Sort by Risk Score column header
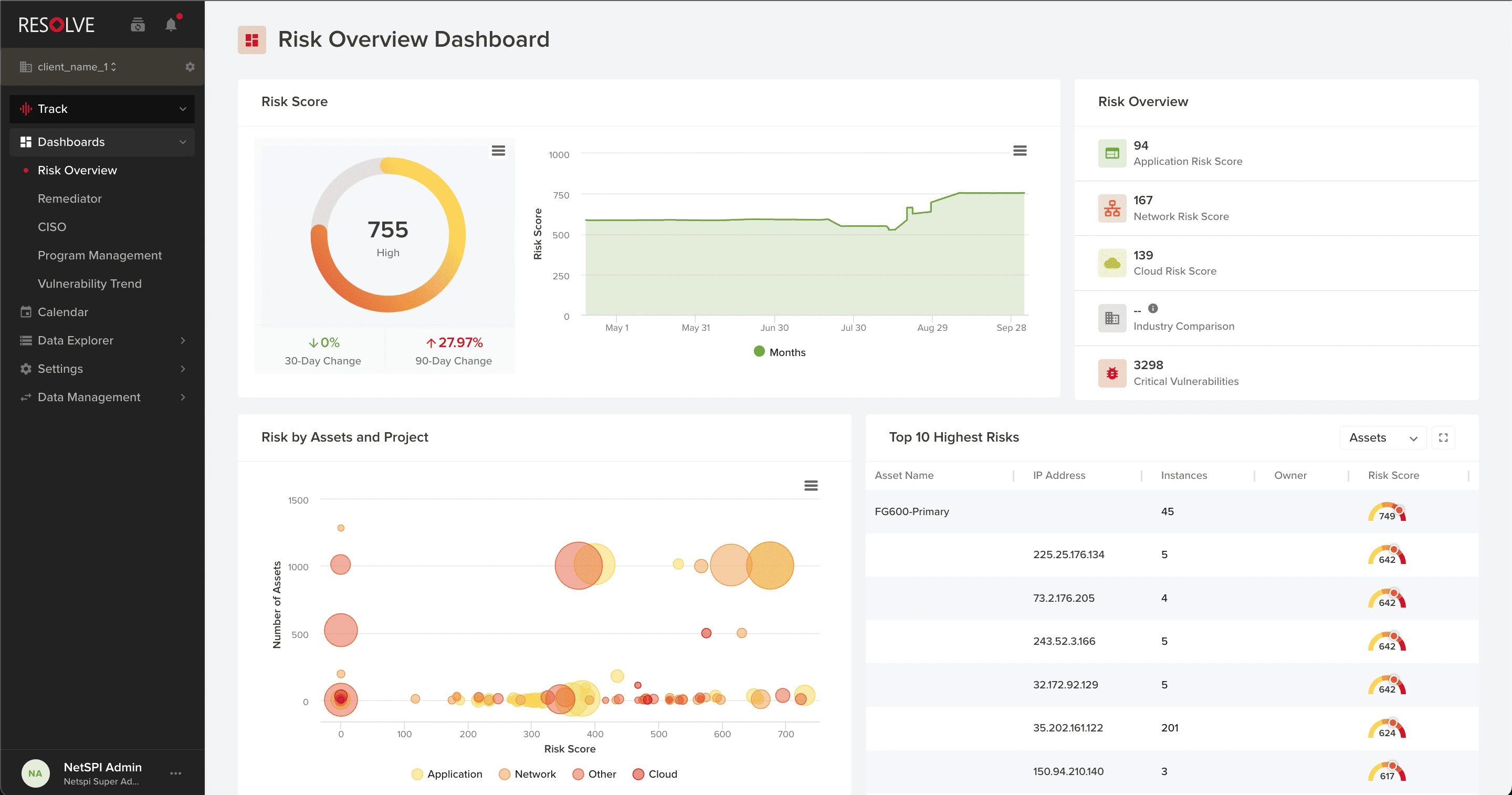The width and height of the screenshot is (1512, 795). 1393,476
